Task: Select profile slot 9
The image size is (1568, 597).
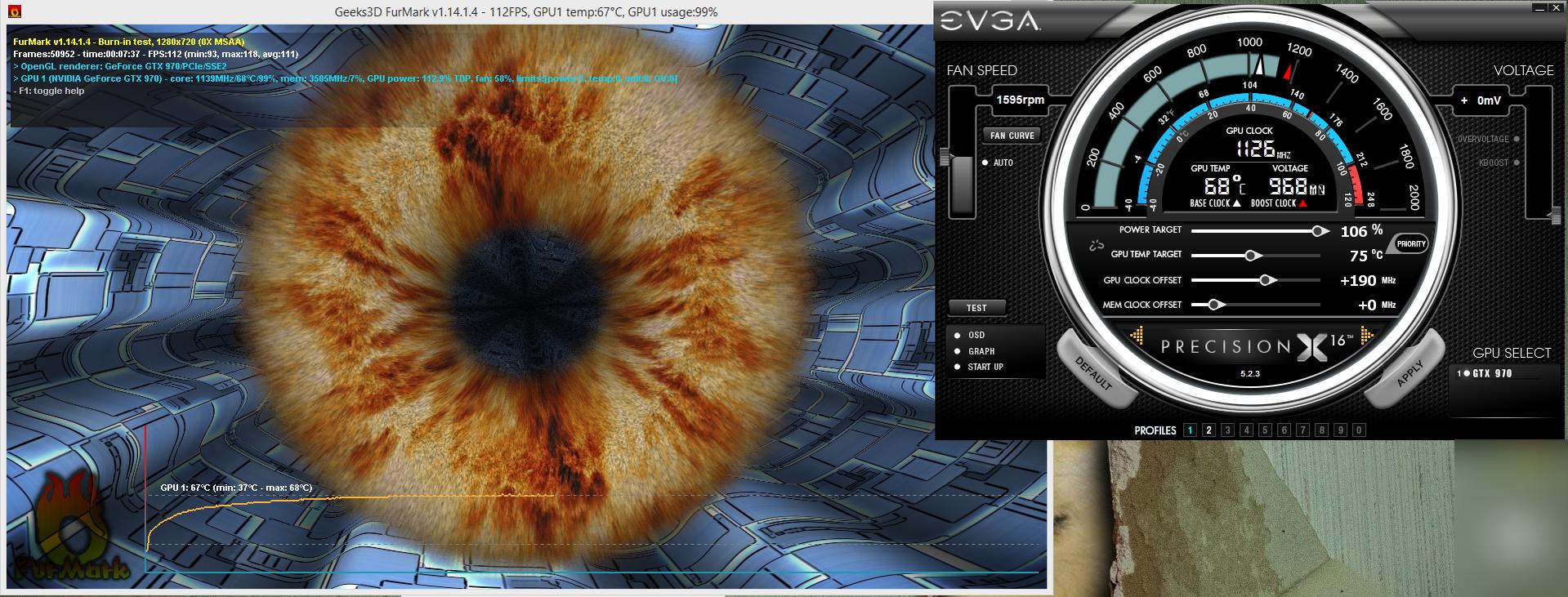Action: (x=1340, y=430)
